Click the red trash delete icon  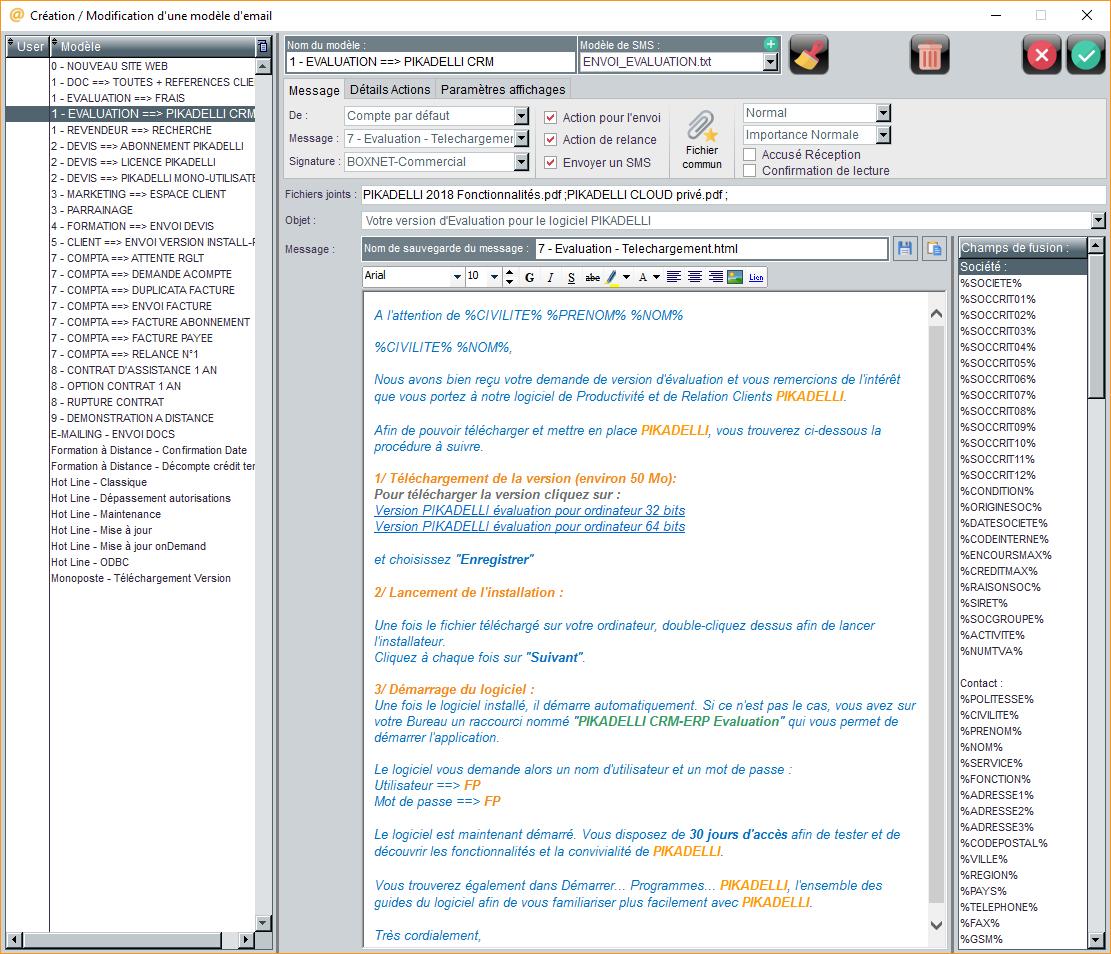[929, 55]
